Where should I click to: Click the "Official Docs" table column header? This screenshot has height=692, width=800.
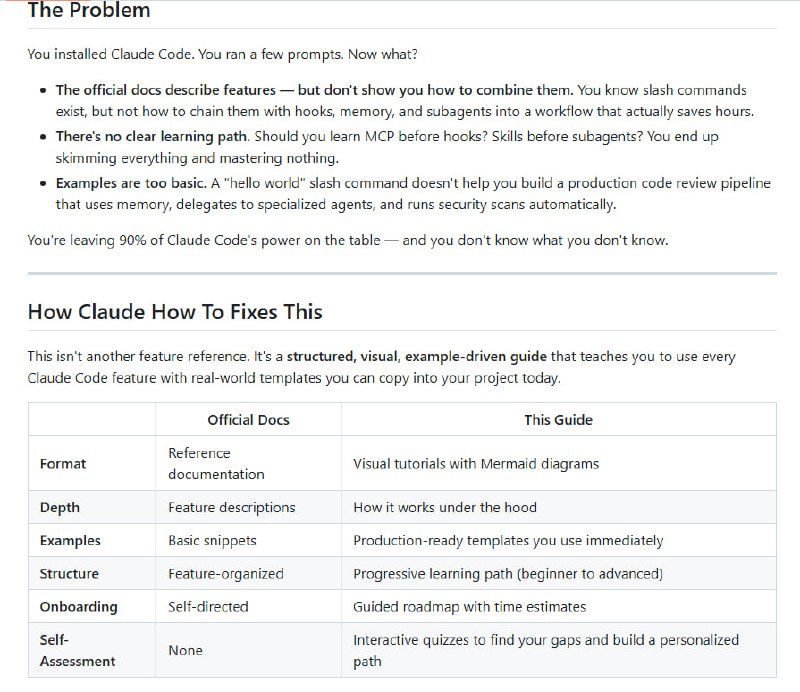click(248, 420)
